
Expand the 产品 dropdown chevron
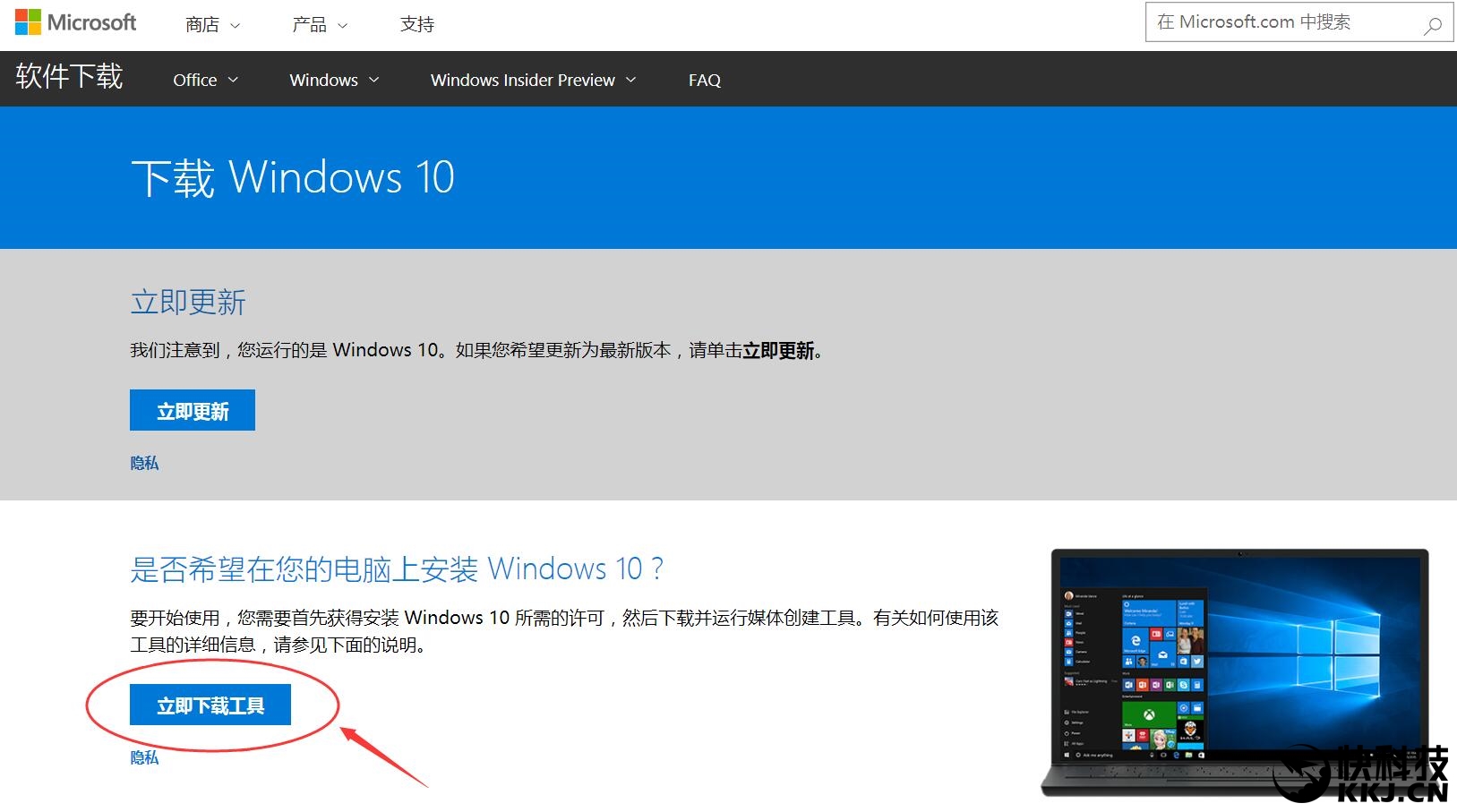(x=342, y=26)
